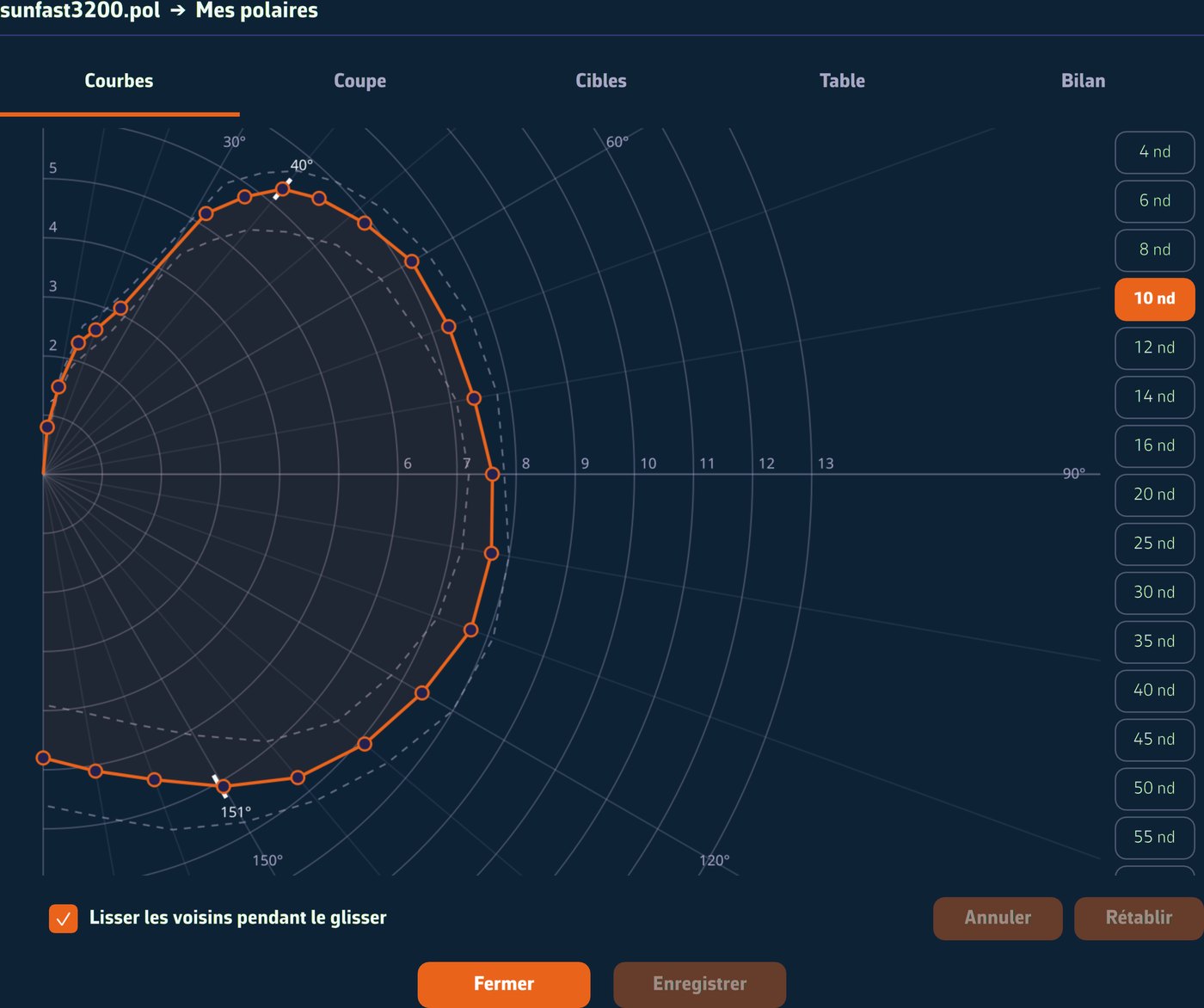Switch to the Coupe tab

(x=359, y=81)
